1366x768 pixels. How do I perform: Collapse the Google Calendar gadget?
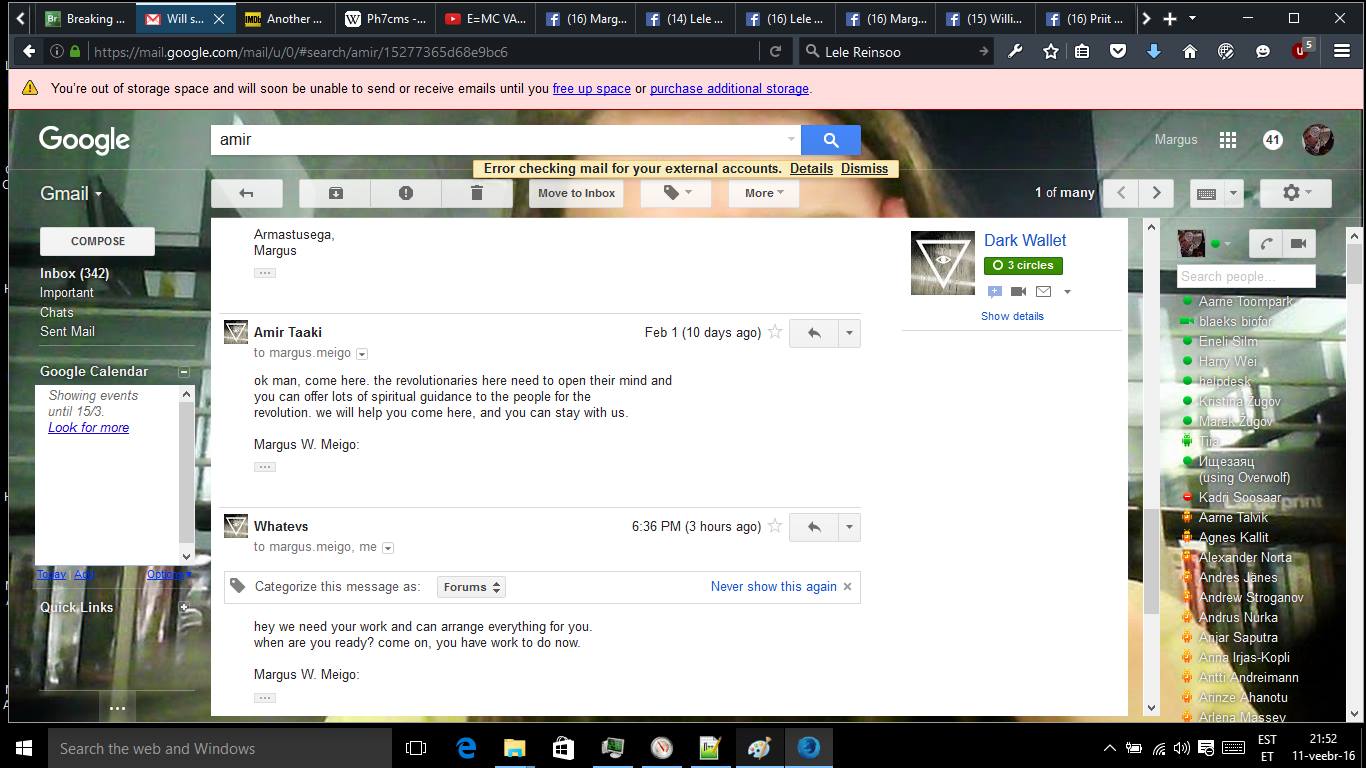click(184, 372)
